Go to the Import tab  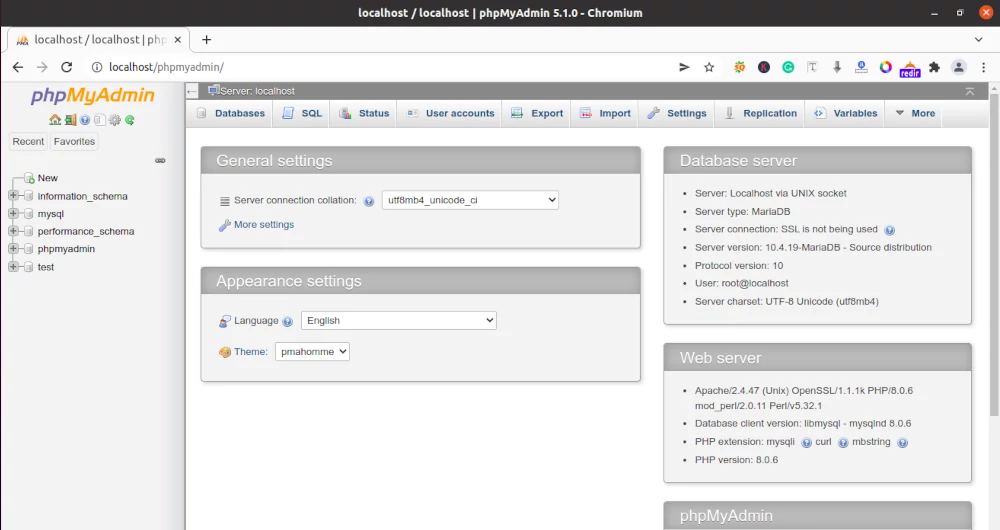point(605,114)
